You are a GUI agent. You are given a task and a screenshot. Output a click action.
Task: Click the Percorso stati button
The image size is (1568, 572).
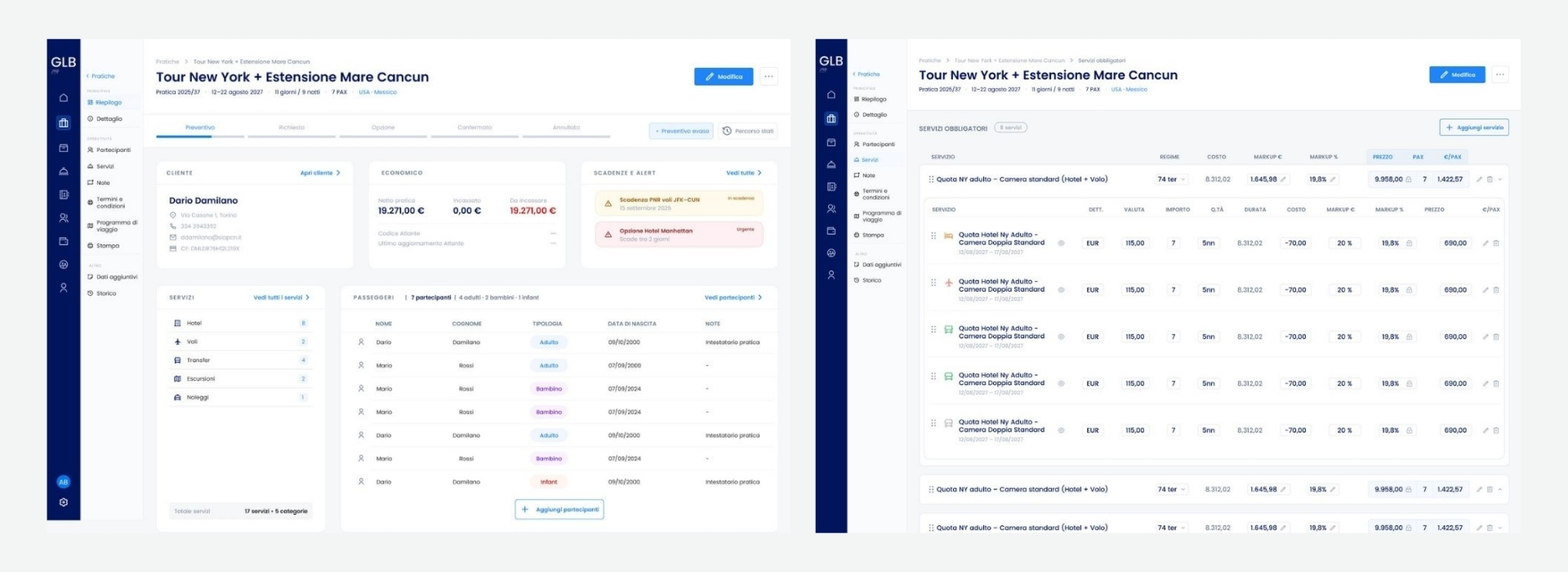pos(748,131)
